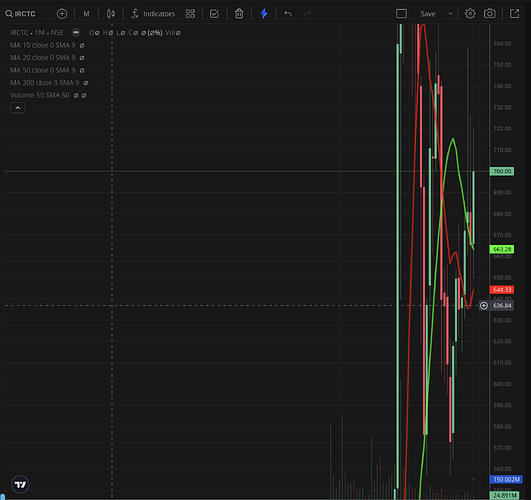Collapse the indicator legend with chevron

[x=18, y=108]
